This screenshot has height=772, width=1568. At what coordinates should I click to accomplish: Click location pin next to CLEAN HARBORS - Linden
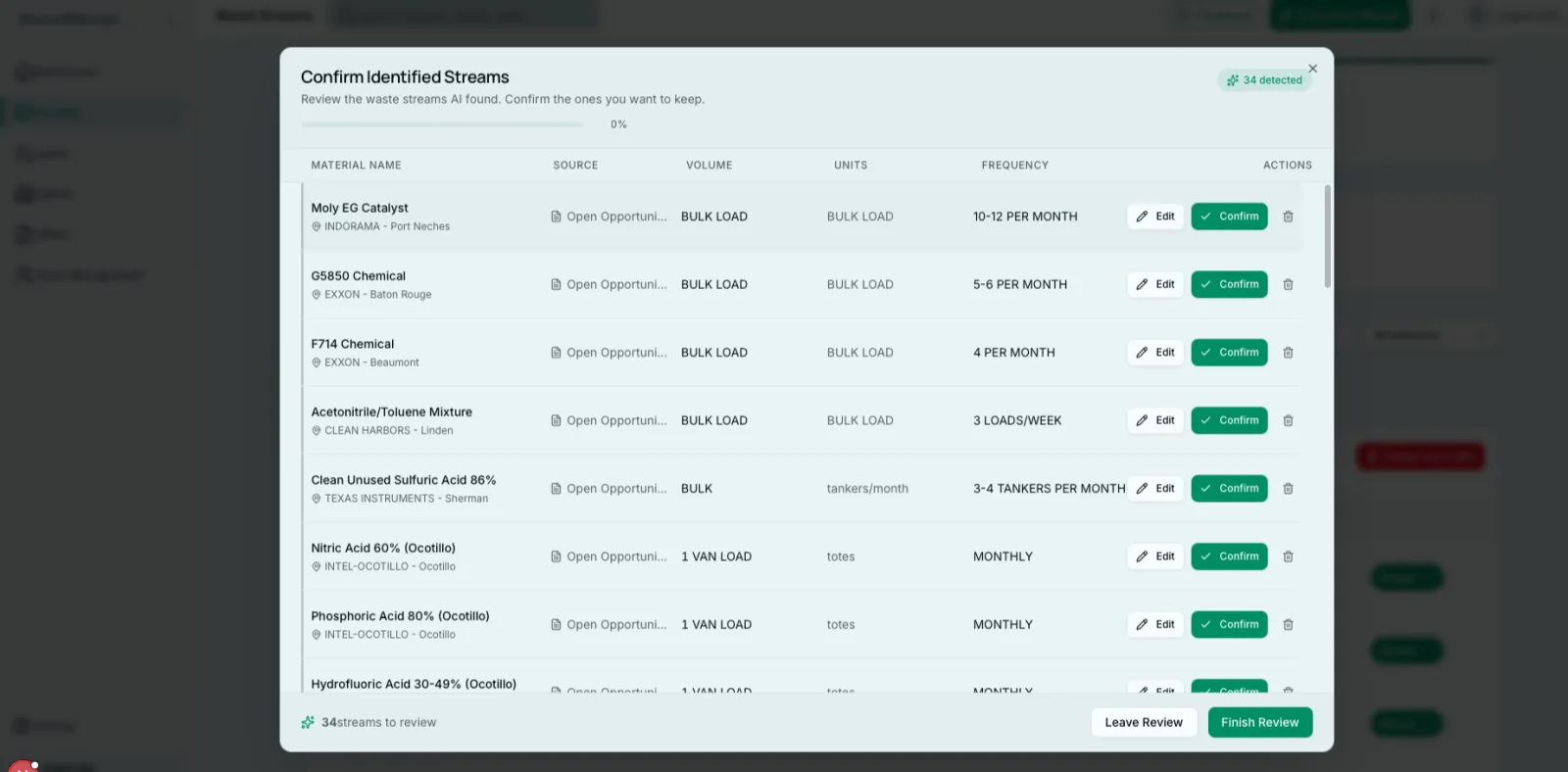317,430
